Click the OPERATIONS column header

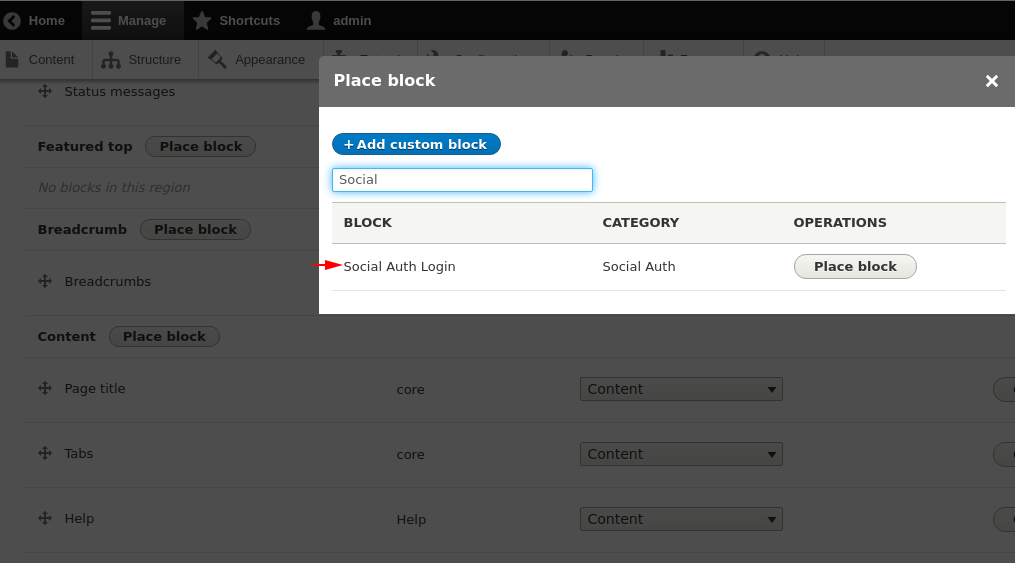tap(840, 223)
